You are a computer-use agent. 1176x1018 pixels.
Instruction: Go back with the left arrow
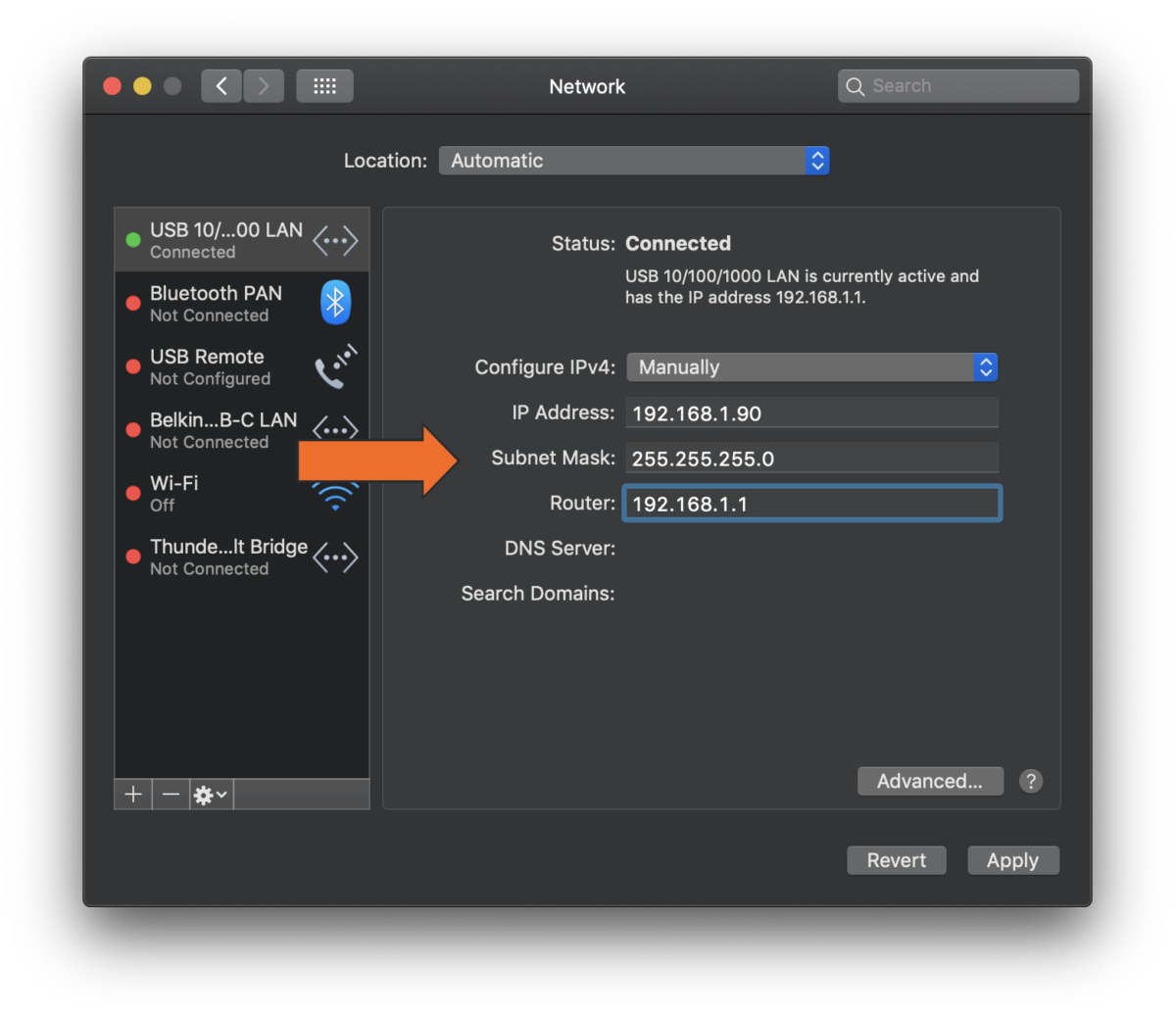tap(221, 86)
